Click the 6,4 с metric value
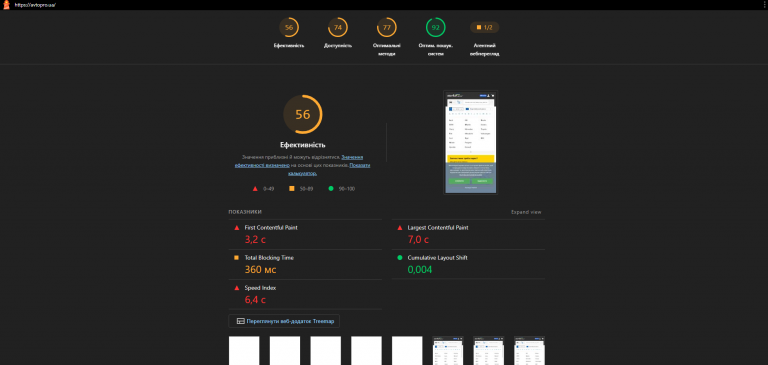 255,300
